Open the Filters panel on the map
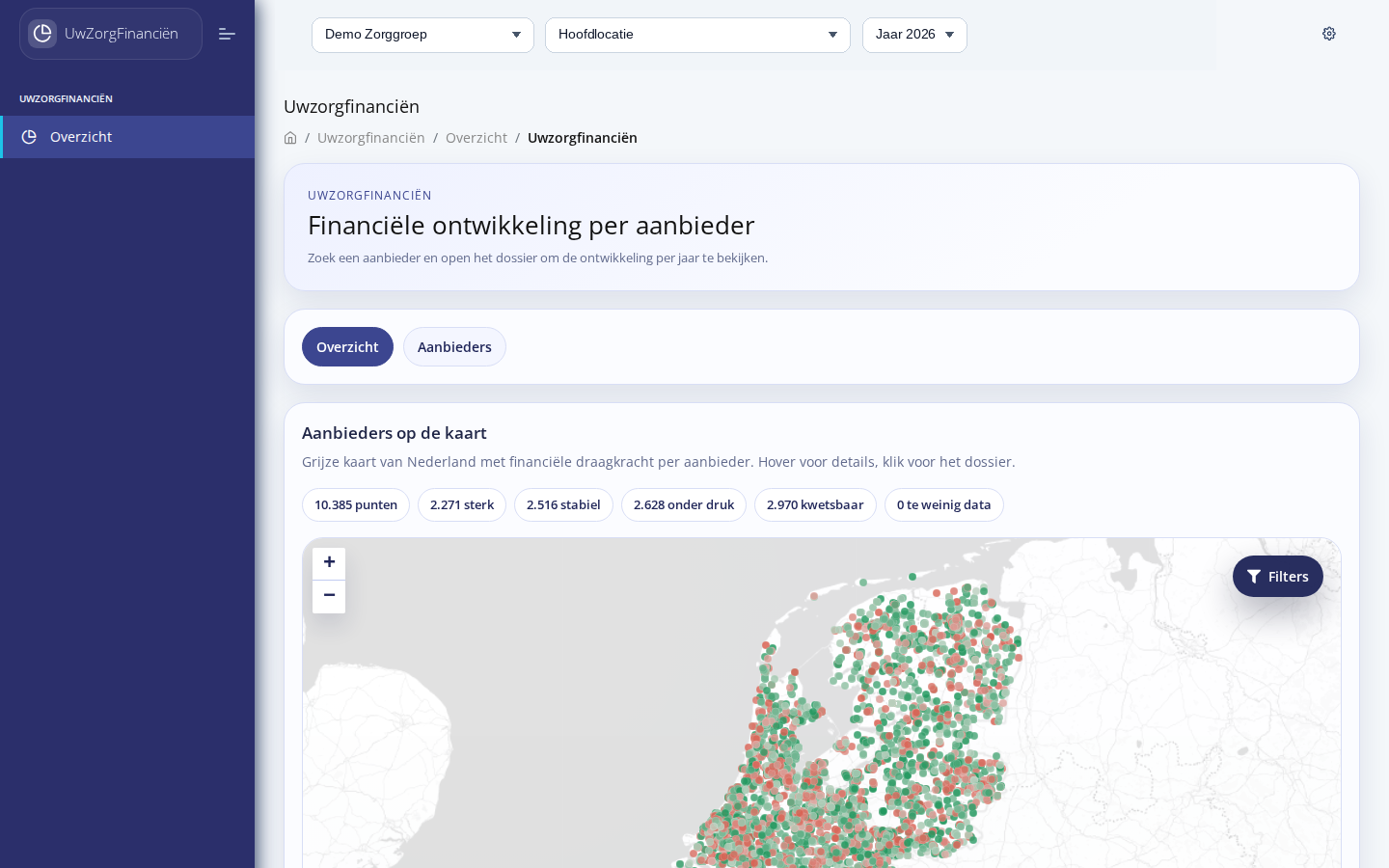Viewport: 1389px width, 868px height. [x=1277, y=577]
